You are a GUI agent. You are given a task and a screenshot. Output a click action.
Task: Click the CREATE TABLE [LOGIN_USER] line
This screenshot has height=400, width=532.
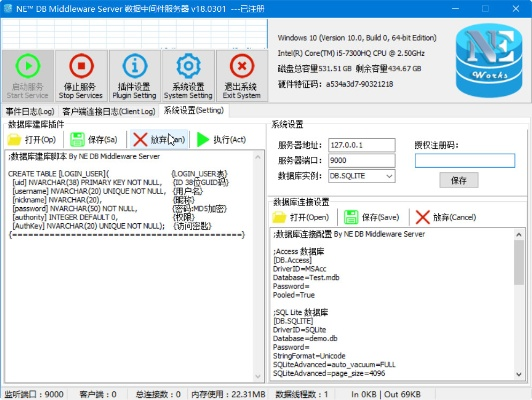coord(58,174)
